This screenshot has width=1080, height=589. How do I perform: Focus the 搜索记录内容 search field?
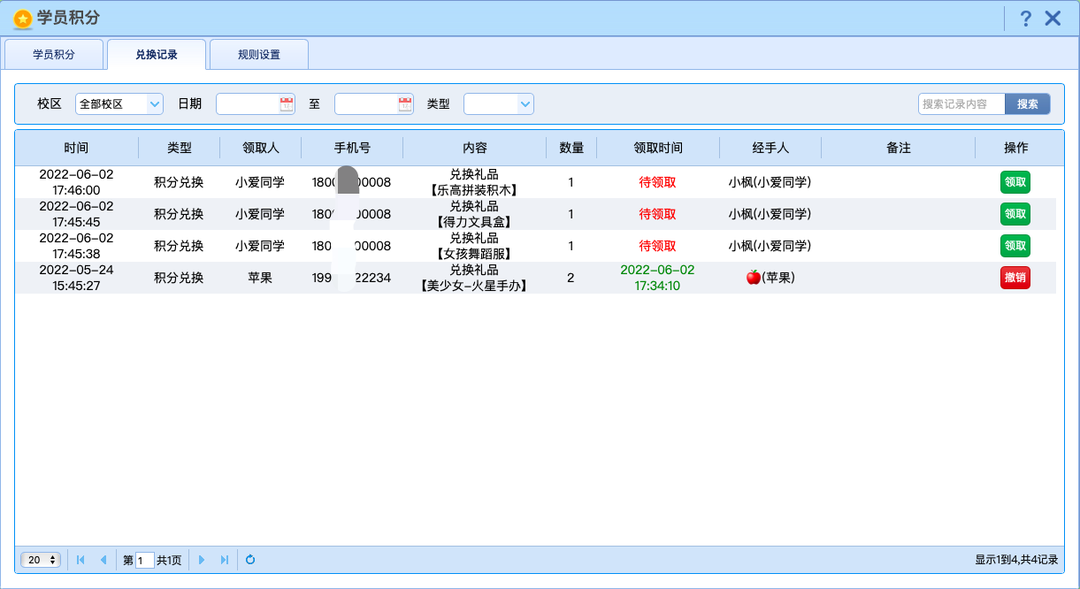(x=962, y=104)
